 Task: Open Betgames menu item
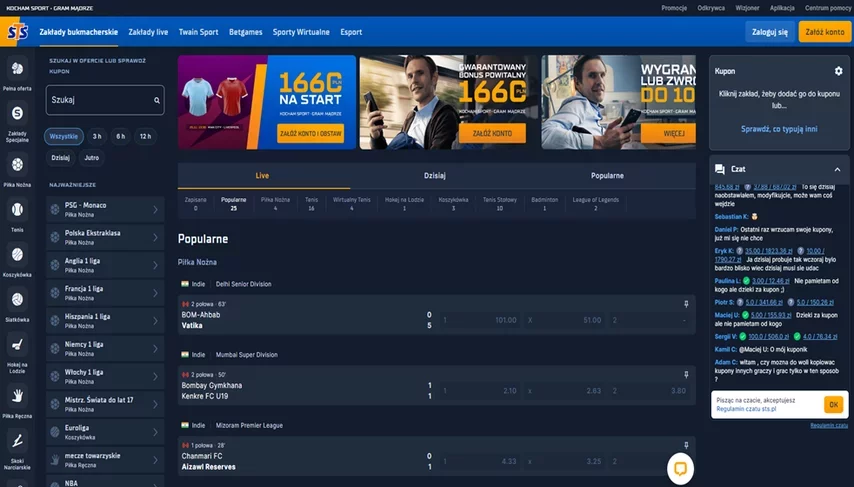pyautogui.click(x=246, y=32)
